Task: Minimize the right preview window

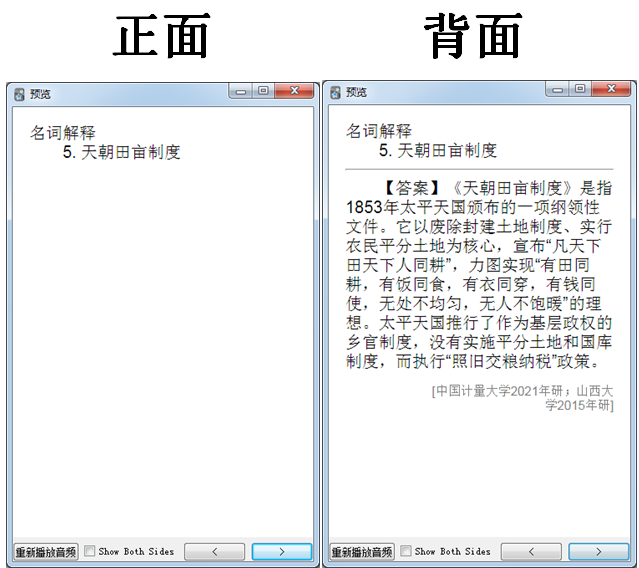Action: pos(557,89)
